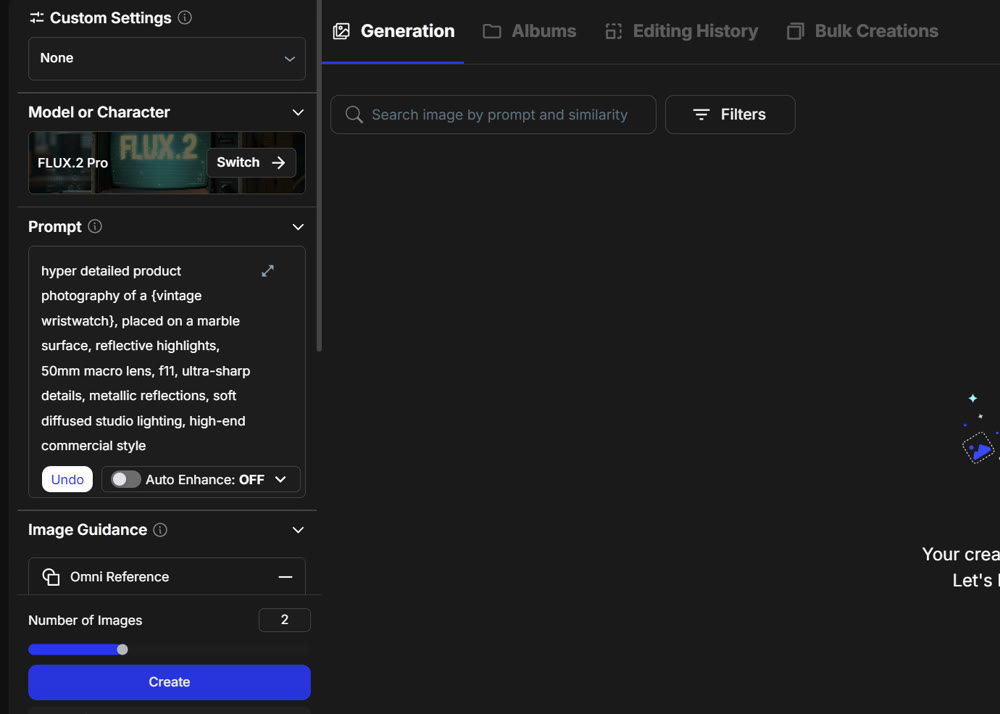The height and width of the screenshot is (714, 1000).
Task: Open the Auto Enhance options dropdown arrow
Action: pyautogui.click(x=281, y=480)
